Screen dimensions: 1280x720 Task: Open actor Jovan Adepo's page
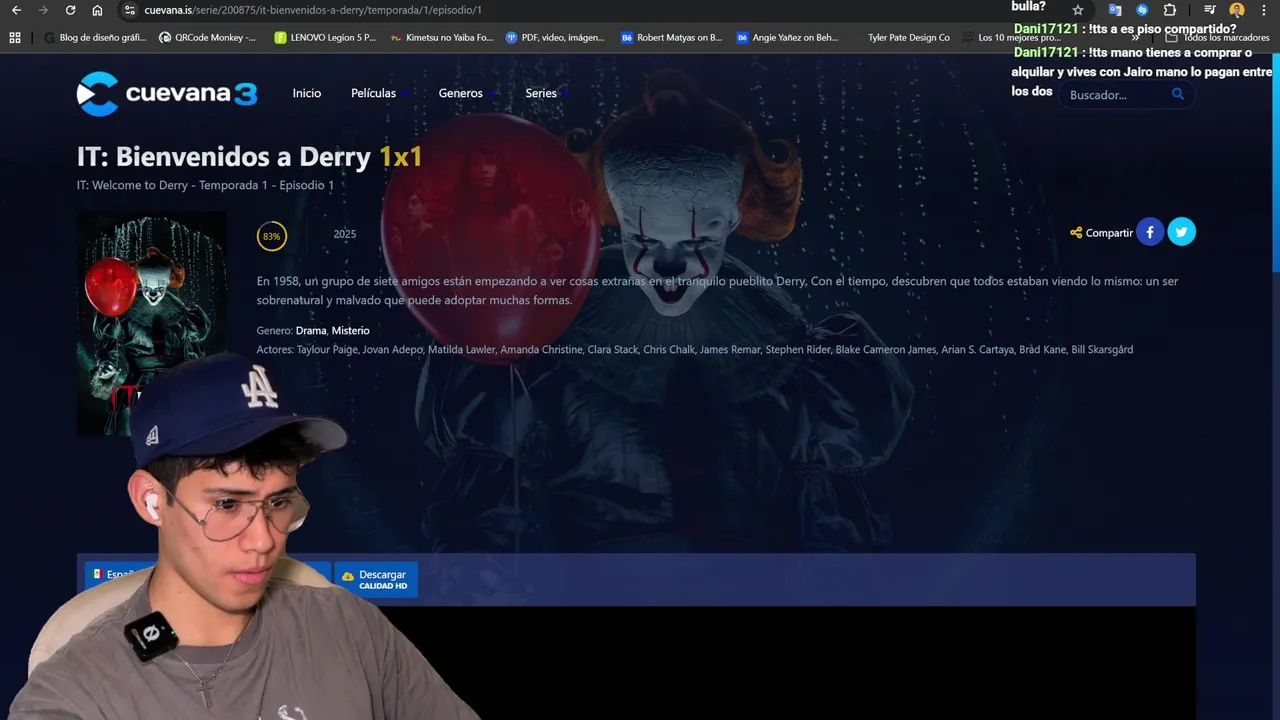click(x=392, y=350)
